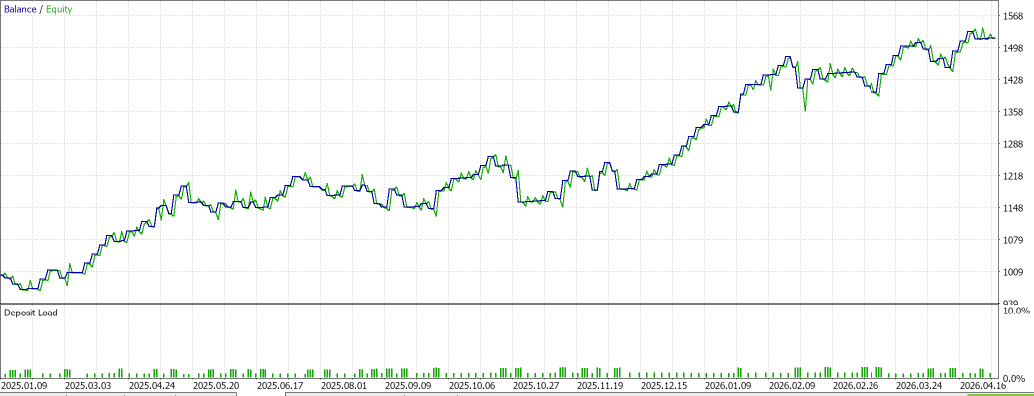The height and width of the screenshot is (396, 1034).
Task: Click the 2026.01.09 date label
Action: pos(727,385)
